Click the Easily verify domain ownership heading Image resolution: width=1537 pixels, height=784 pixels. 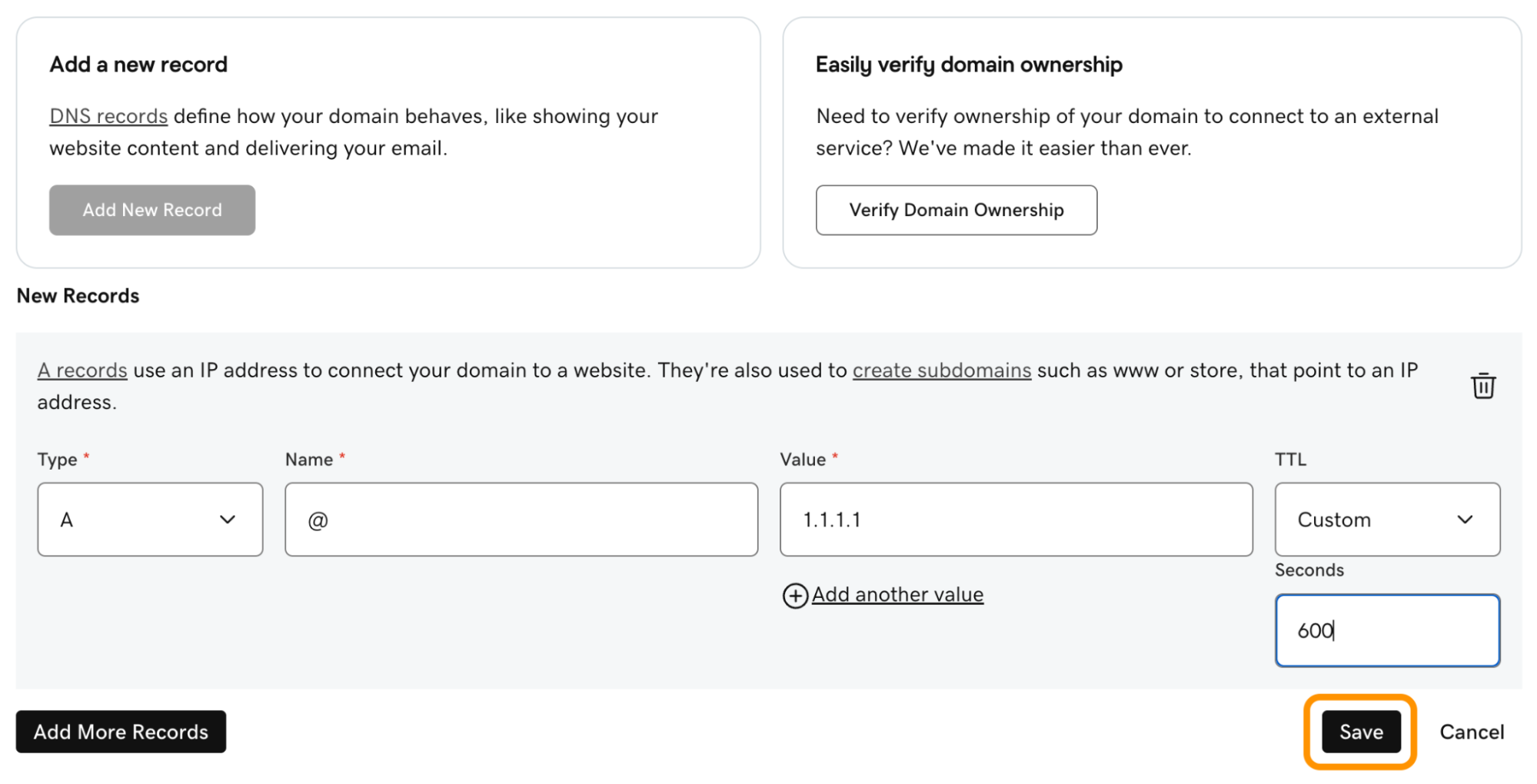(969, 65)
